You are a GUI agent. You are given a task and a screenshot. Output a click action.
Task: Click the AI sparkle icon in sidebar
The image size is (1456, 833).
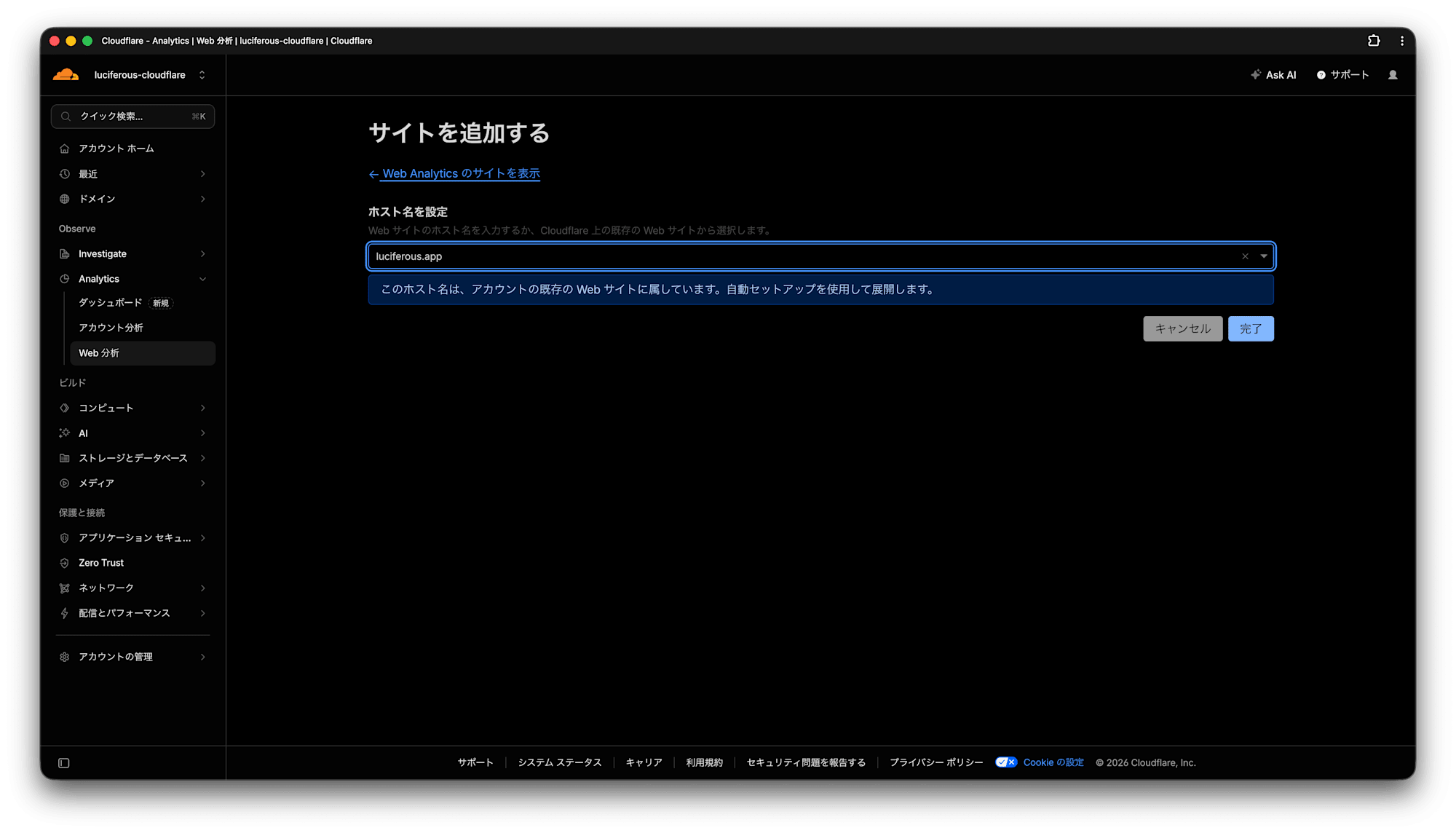click(65, 433)
